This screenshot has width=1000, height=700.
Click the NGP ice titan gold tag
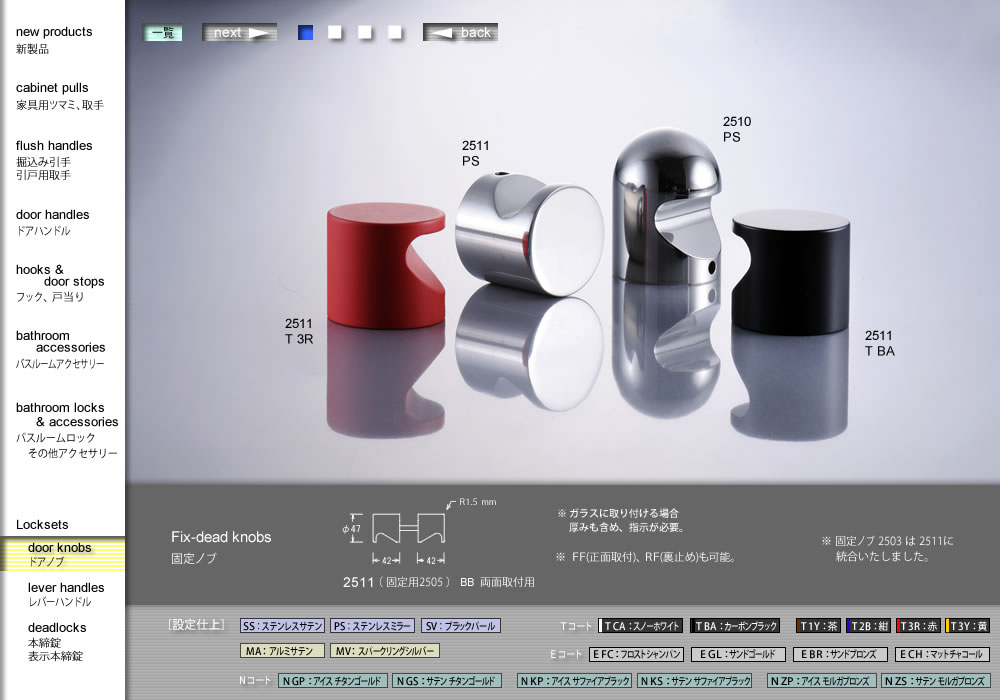[x=332, y=681]
